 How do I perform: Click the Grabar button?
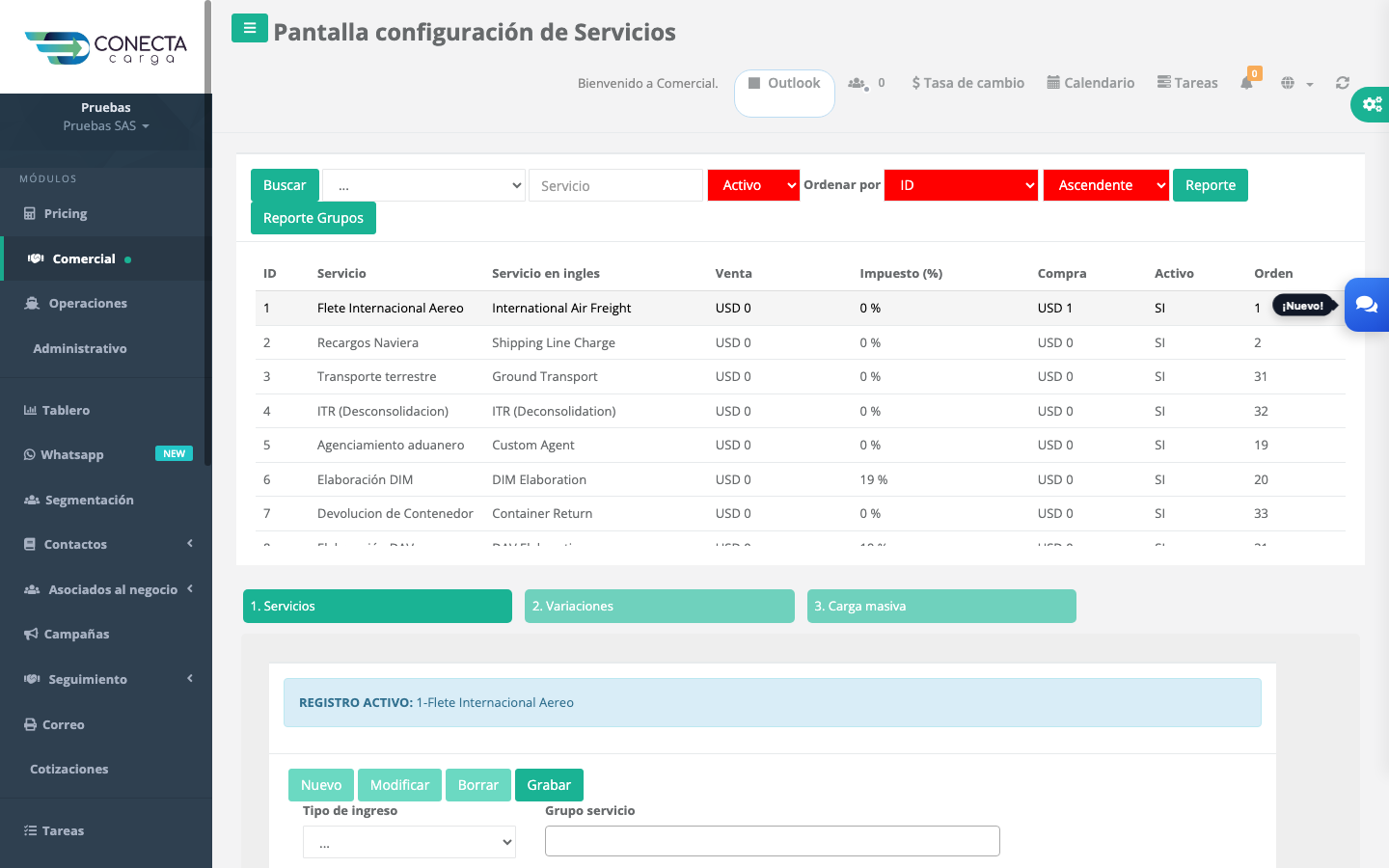(x=549, y=785)
